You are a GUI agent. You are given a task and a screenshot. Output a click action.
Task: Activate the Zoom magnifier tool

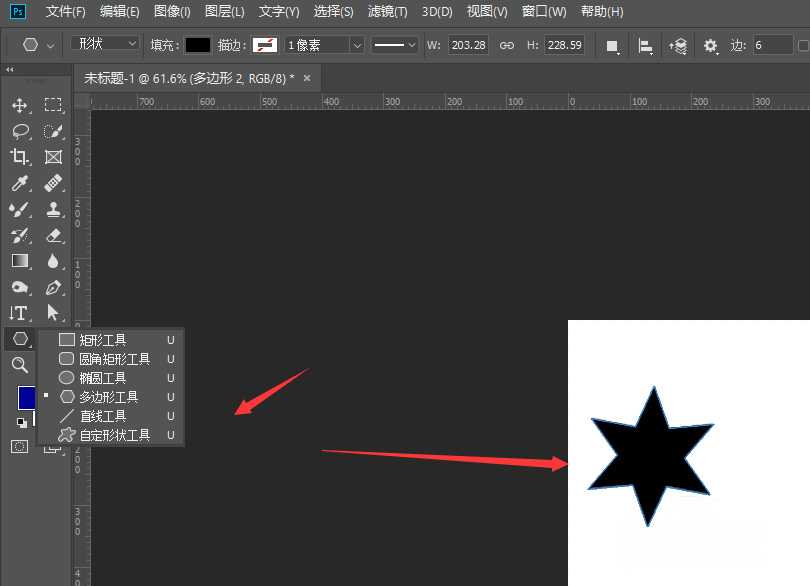(19, 365)
